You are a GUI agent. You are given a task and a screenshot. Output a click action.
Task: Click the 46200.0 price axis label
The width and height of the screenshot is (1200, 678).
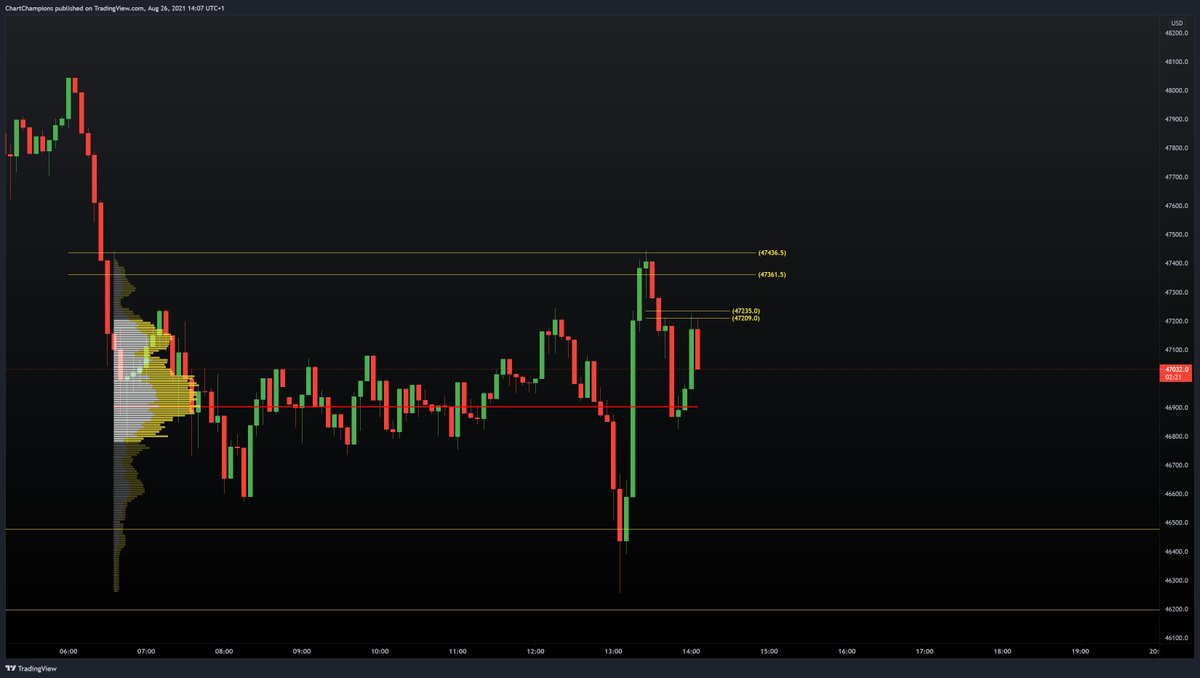(x=1175, y=610)
